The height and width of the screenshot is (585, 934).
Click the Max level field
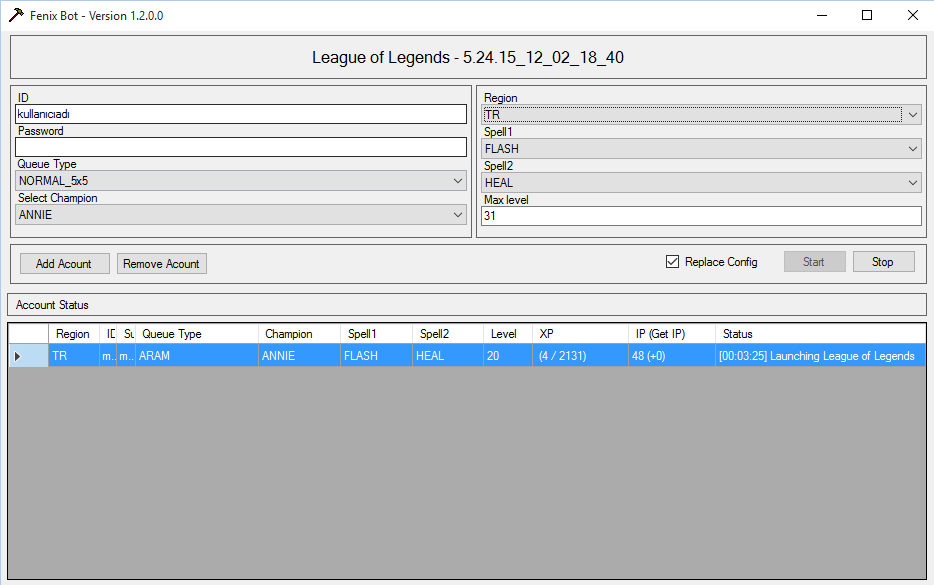point(701,216)
